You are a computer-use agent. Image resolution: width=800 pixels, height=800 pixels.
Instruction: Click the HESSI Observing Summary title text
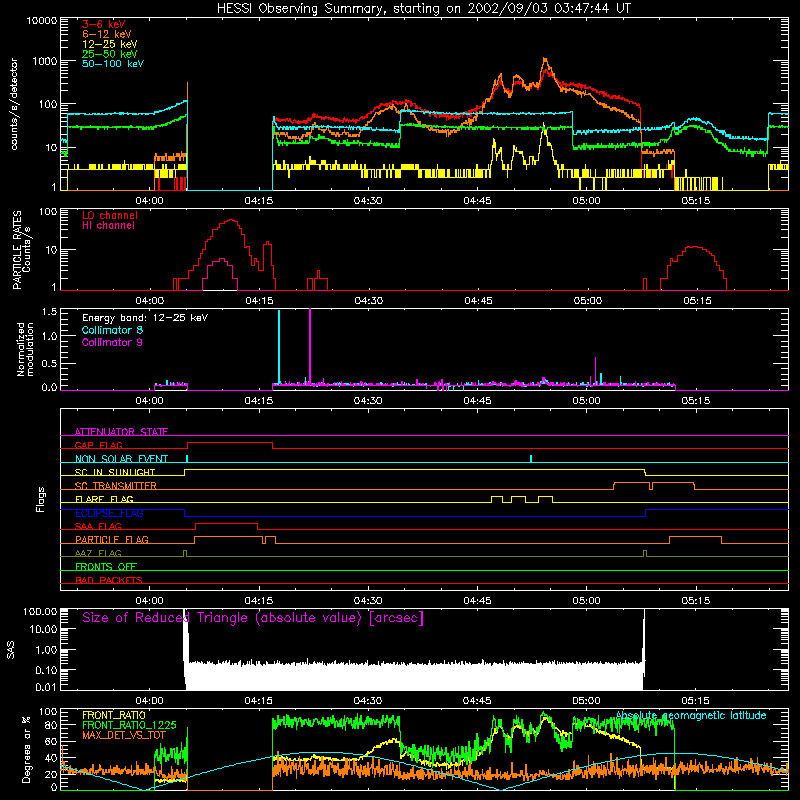423,9
